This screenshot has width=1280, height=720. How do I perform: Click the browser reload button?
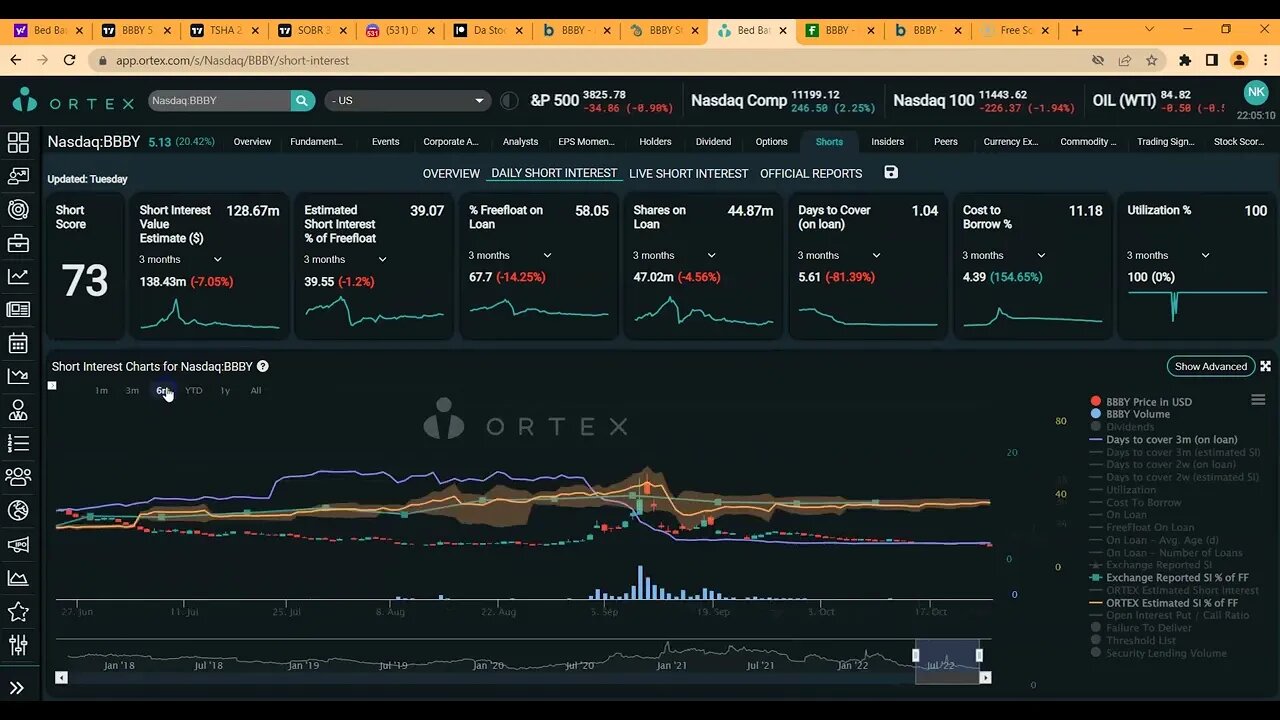[69, 60]
